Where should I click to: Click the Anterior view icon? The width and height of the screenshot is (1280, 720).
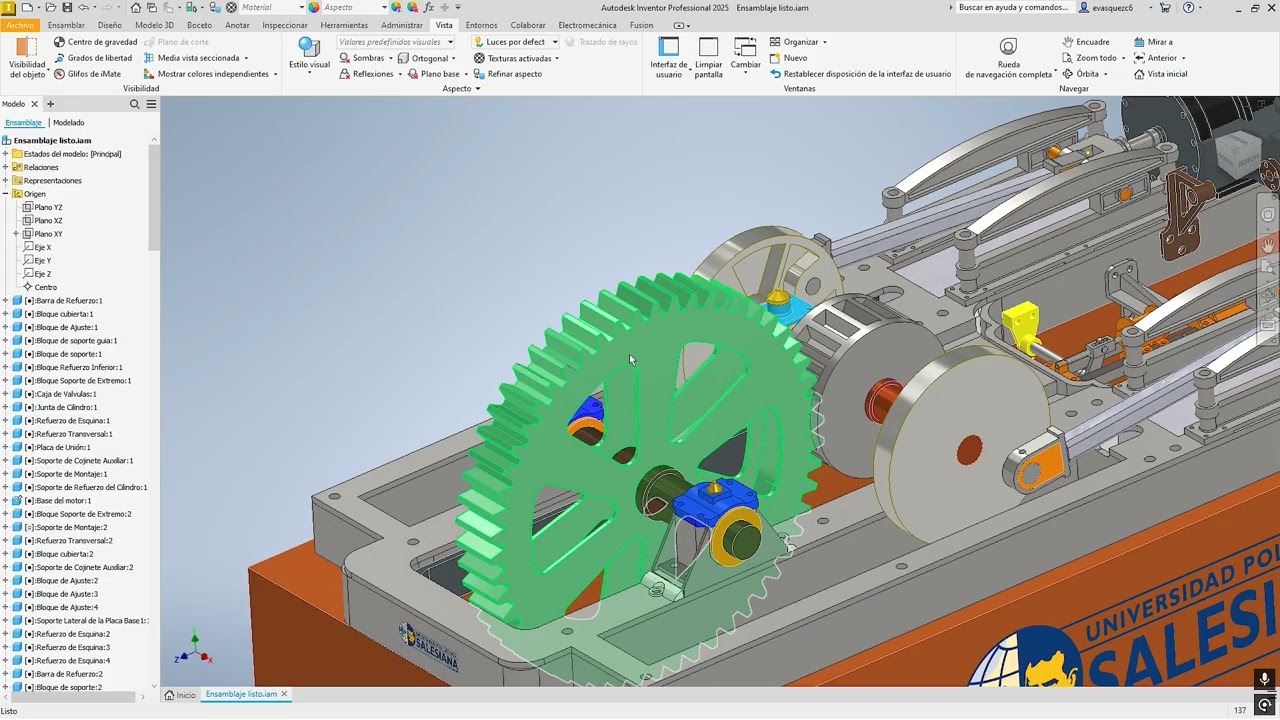tap(1139, 58)
